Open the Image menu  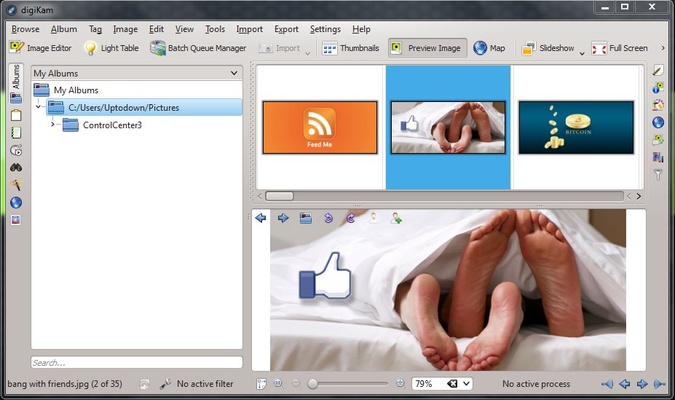(125, 29)
